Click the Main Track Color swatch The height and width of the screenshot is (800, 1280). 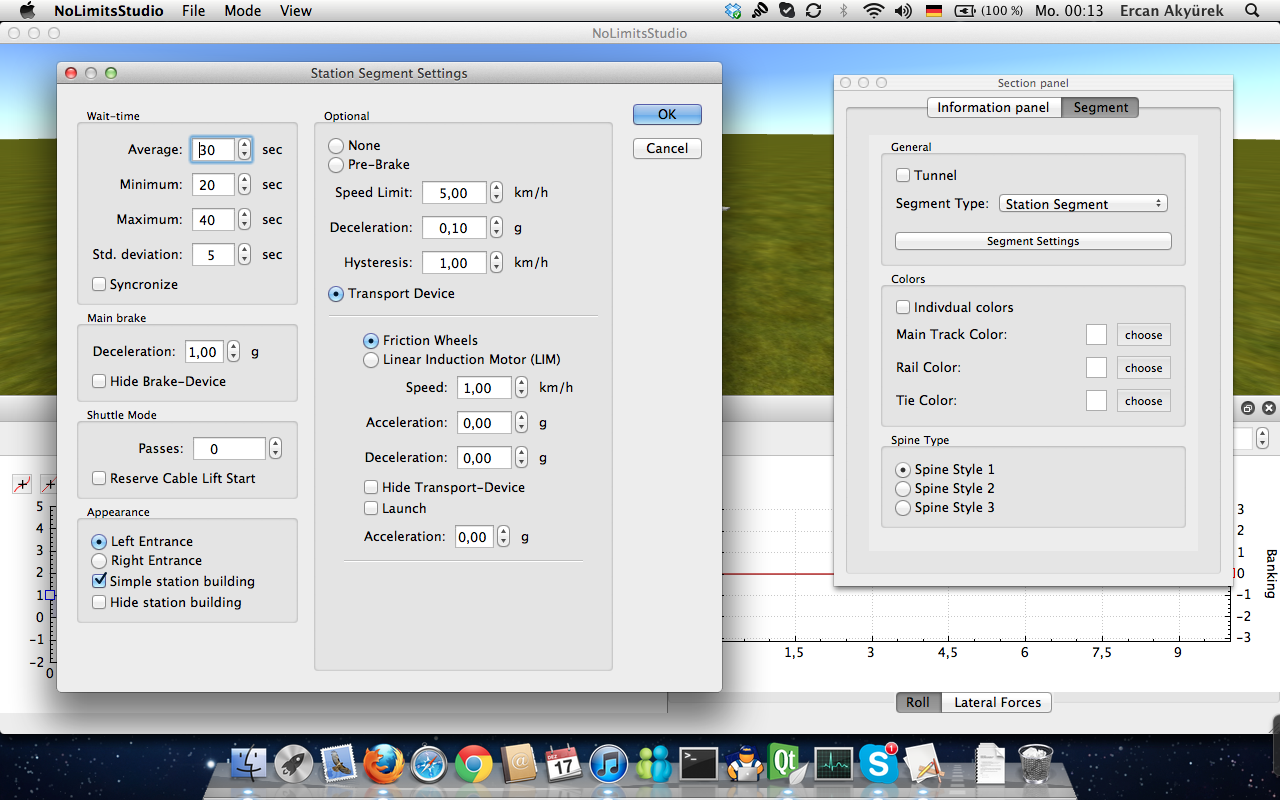(1096, 335)
